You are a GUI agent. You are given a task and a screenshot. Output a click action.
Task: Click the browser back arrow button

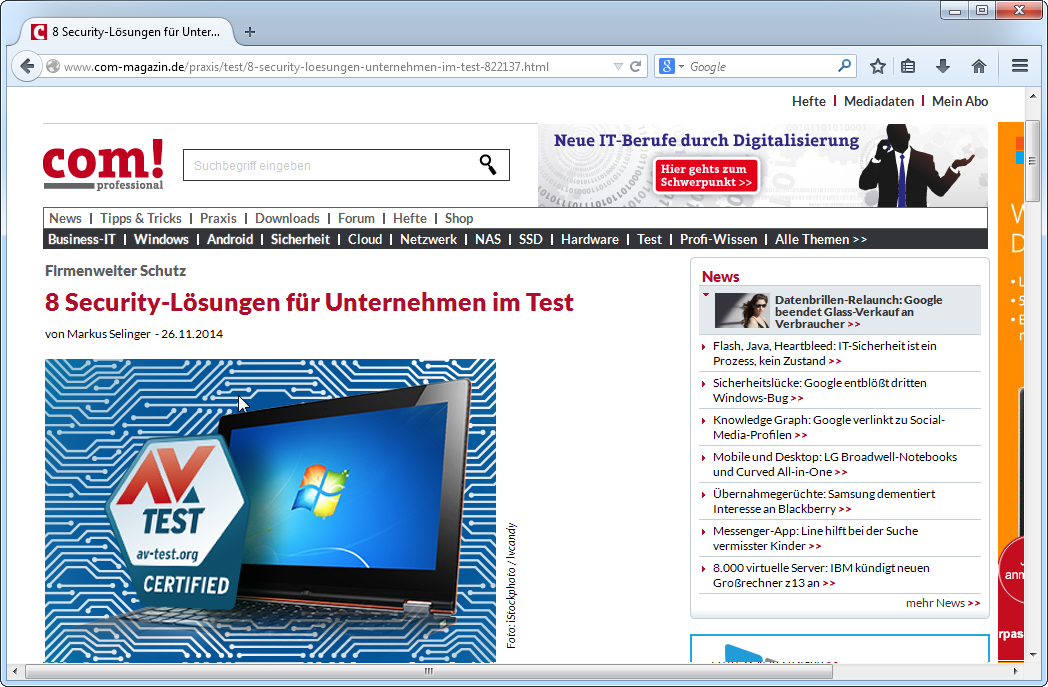tap(27, 66)
